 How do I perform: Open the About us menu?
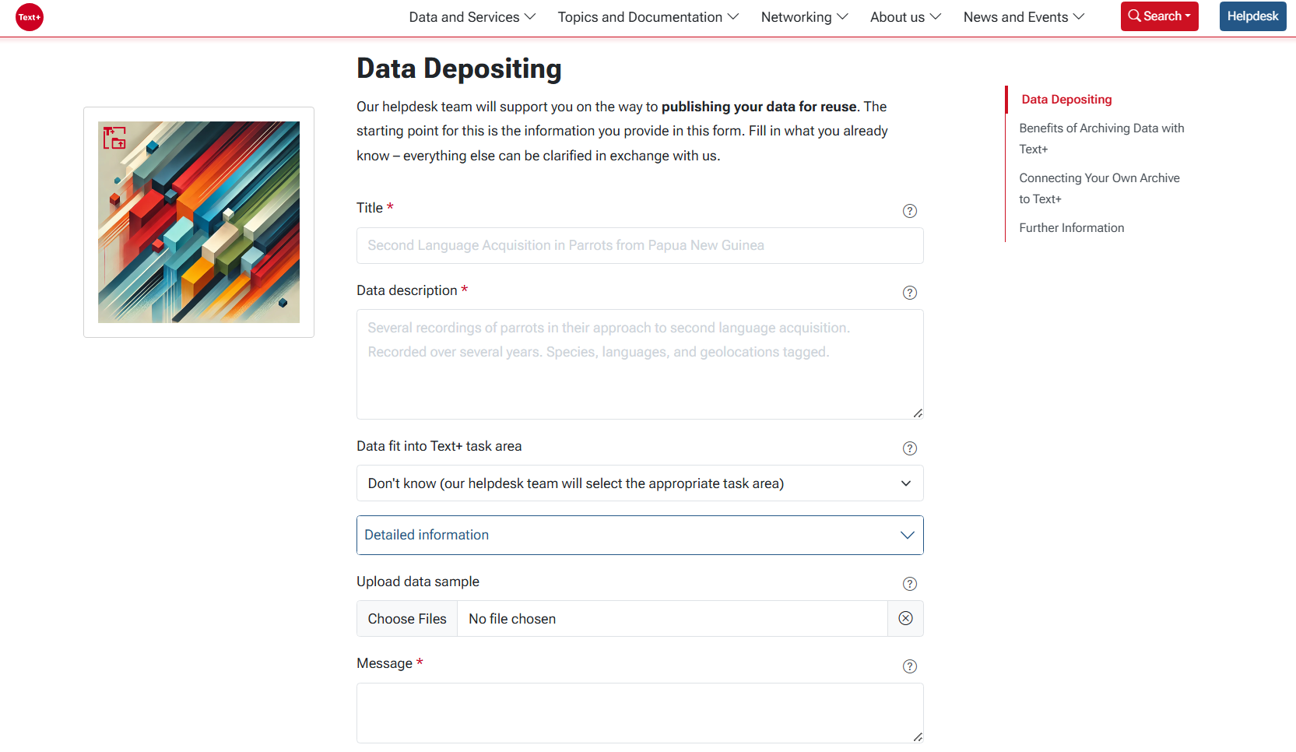[x=905, y=17]
